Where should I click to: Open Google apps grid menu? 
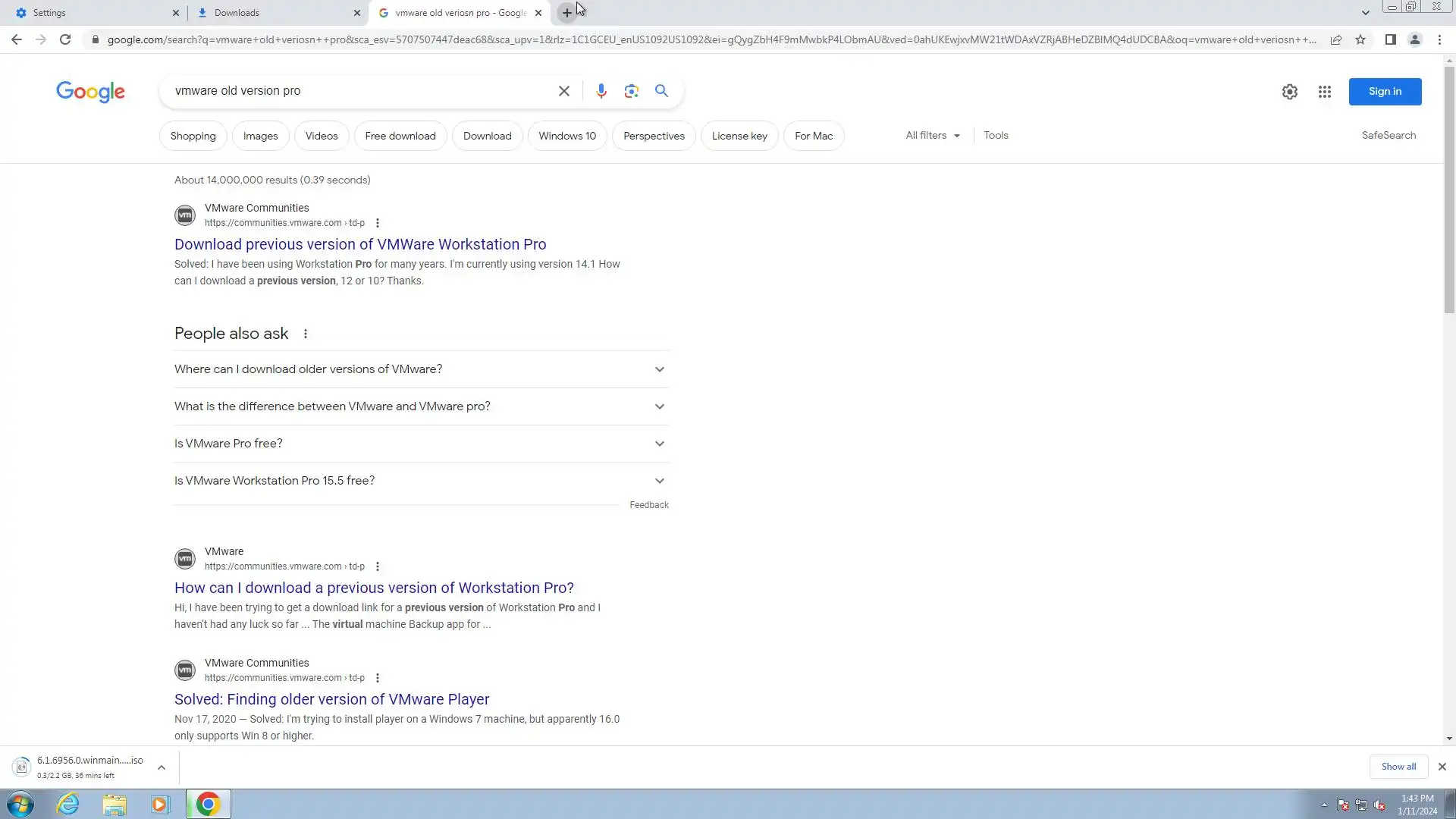click(x=1324, y=92)
